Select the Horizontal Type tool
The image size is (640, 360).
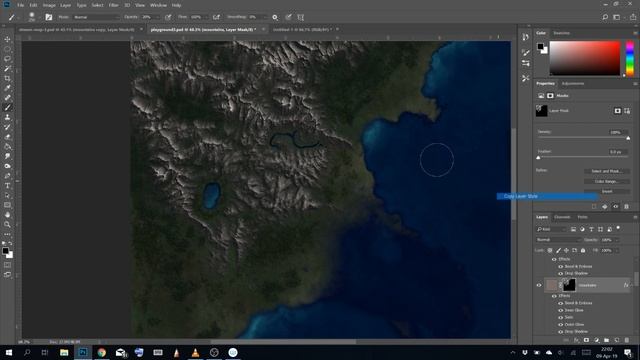7,186
